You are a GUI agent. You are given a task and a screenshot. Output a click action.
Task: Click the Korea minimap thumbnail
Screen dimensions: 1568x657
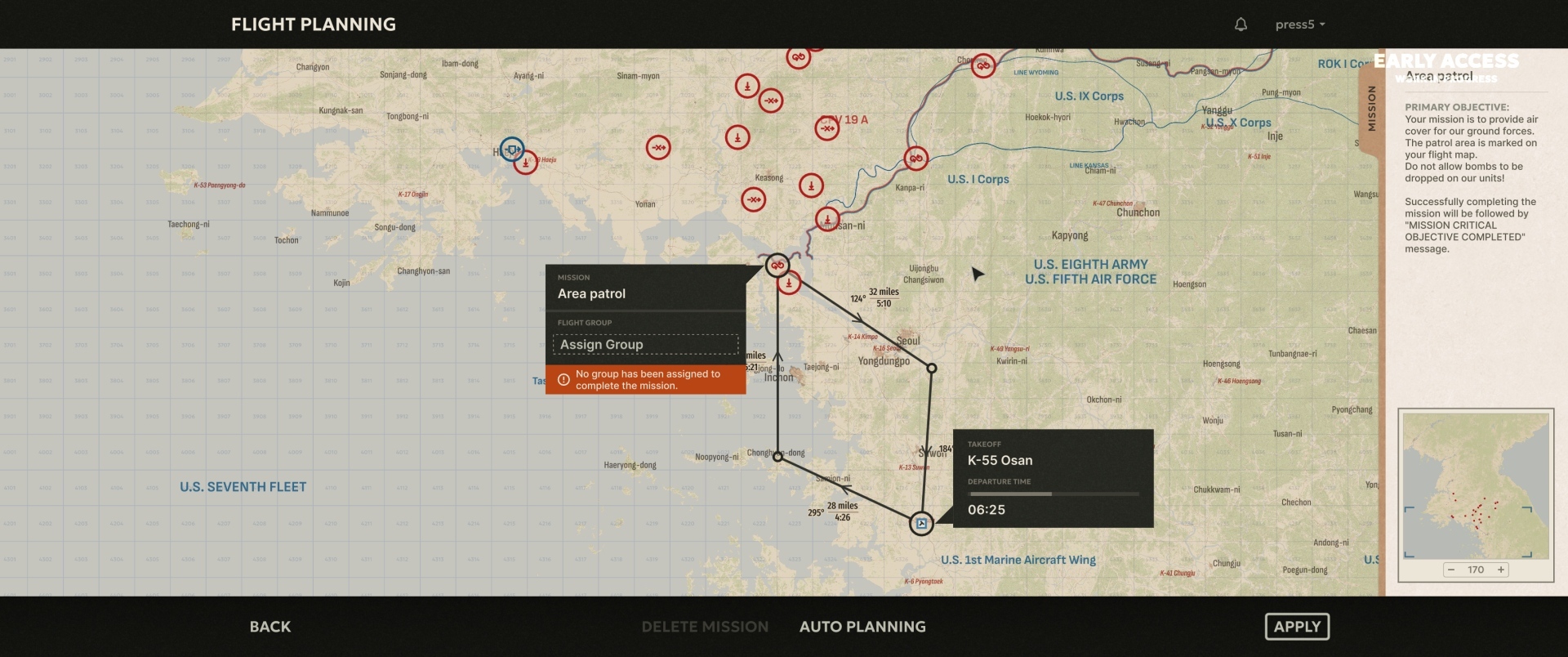pos(1476,485)
